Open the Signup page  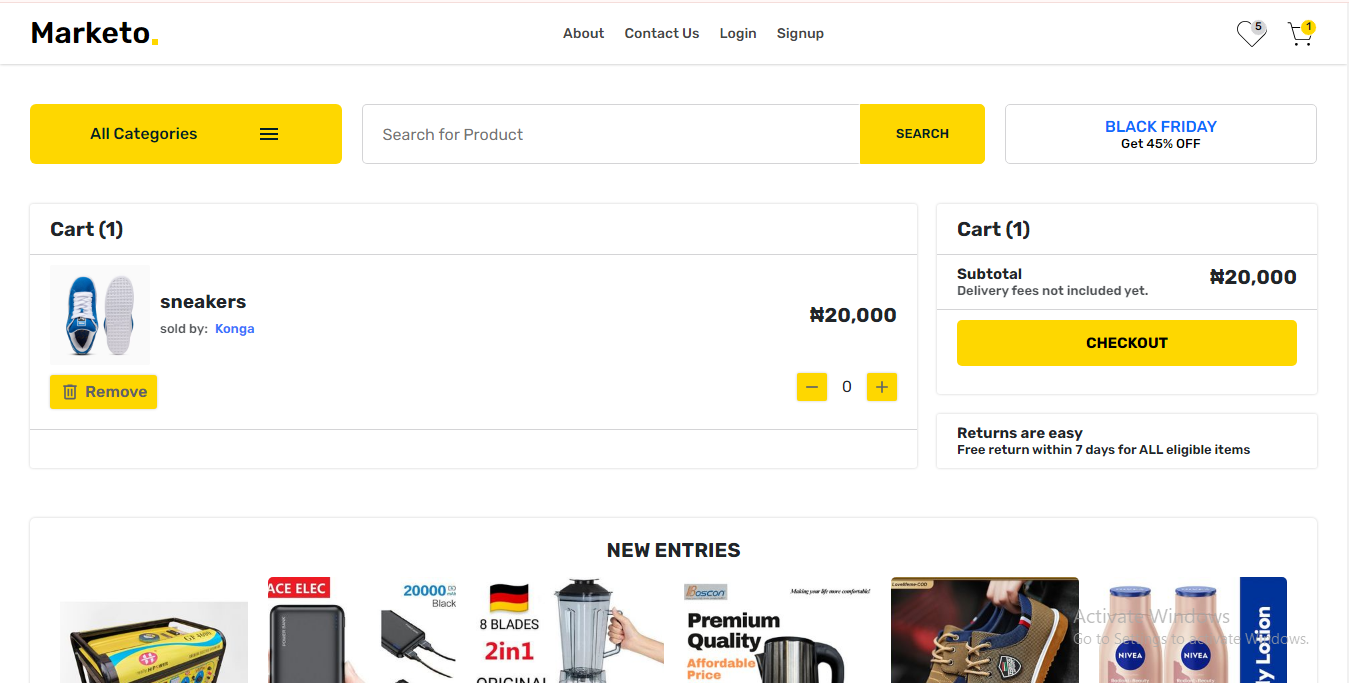coord(800,33)
